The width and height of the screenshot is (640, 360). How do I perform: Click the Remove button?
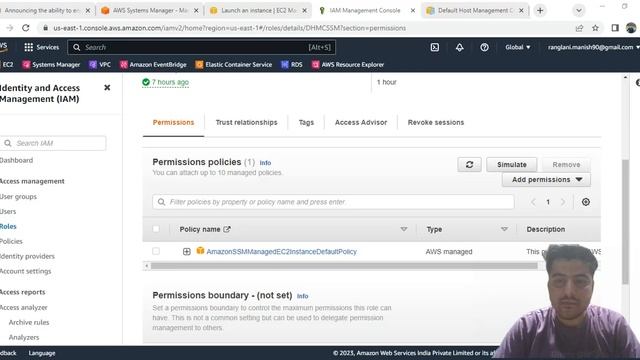pos(566,164)
